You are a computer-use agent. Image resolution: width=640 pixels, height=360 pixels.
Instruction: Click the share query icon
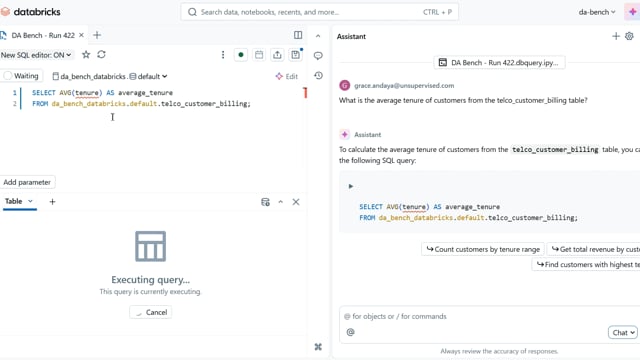277,55
